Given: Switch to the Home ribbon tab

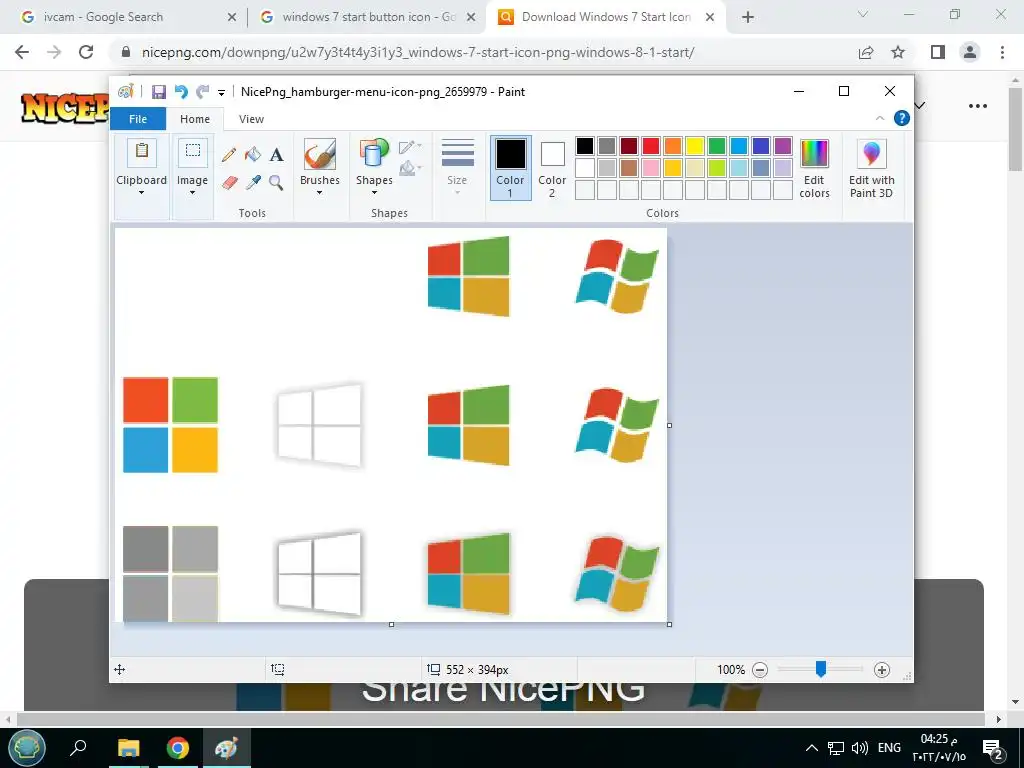Looking at the screenshot, I should tap(195, 119).
